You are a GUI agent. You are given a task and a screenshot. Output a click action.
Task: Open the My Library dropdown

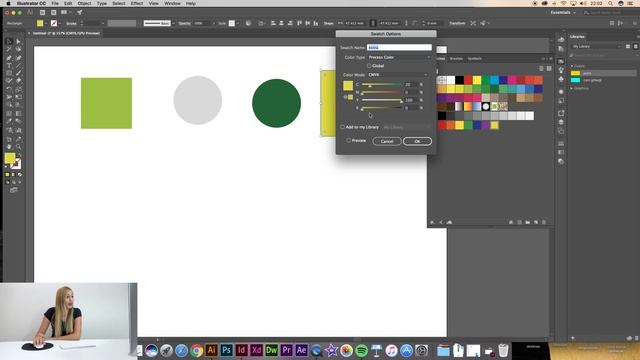tap(596, 47)
